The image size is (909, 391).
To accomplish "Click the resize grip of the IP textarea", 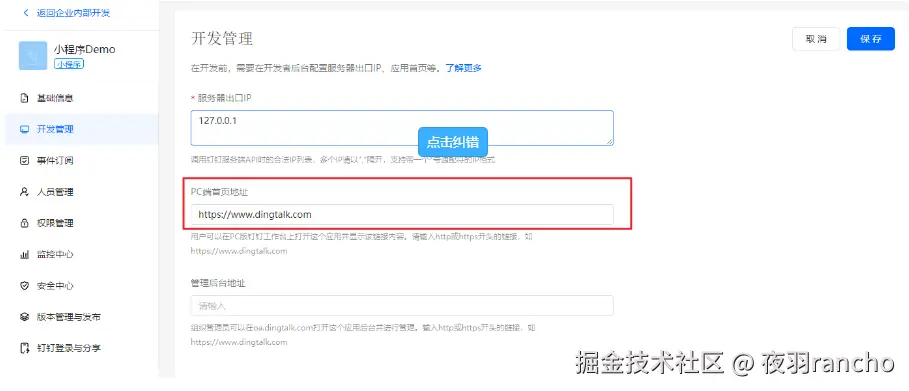I will (x=609, y=141).
